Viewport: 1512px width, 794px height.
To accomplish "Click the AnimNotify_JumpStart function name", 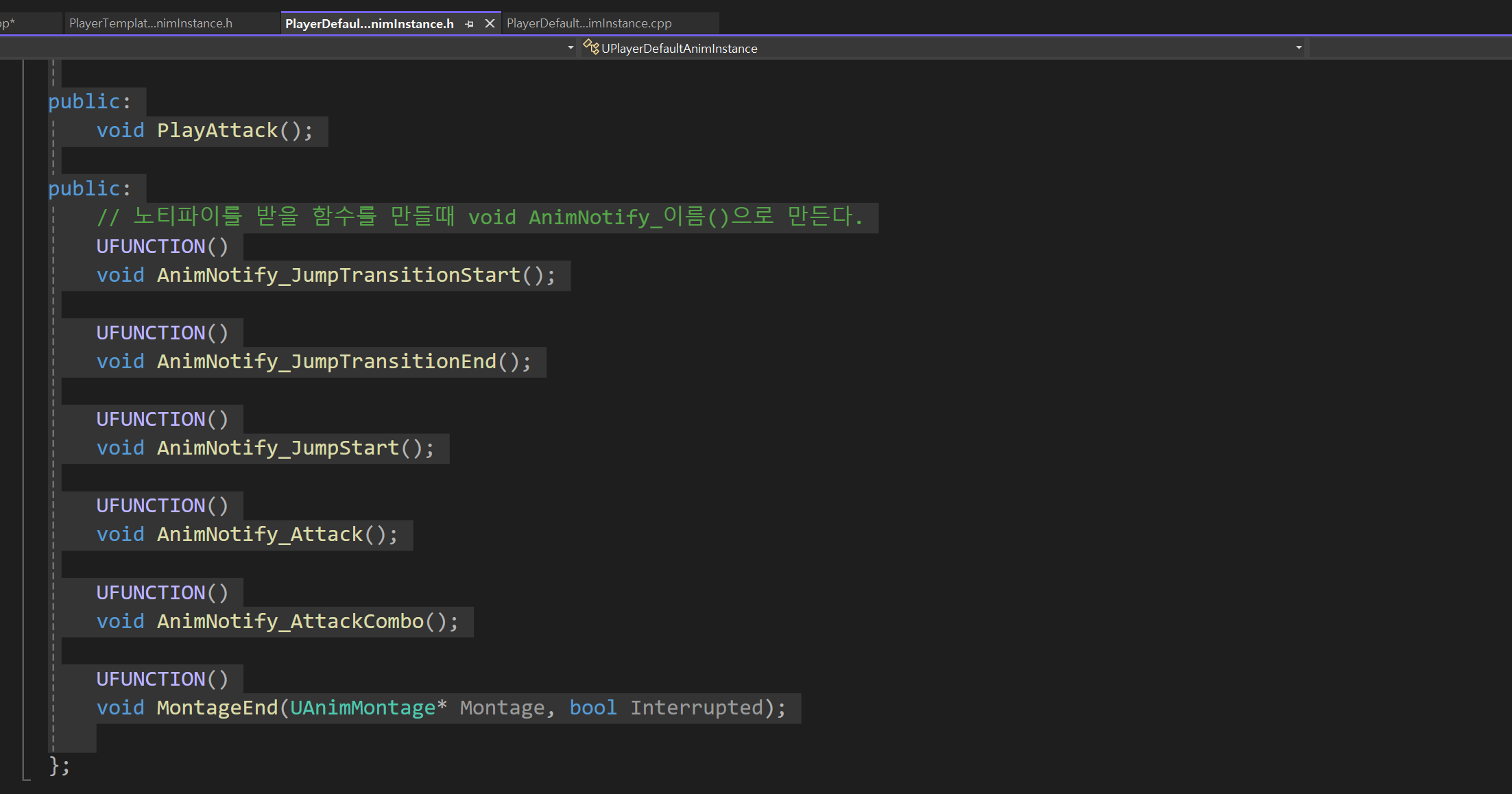I will click(278, 448).
